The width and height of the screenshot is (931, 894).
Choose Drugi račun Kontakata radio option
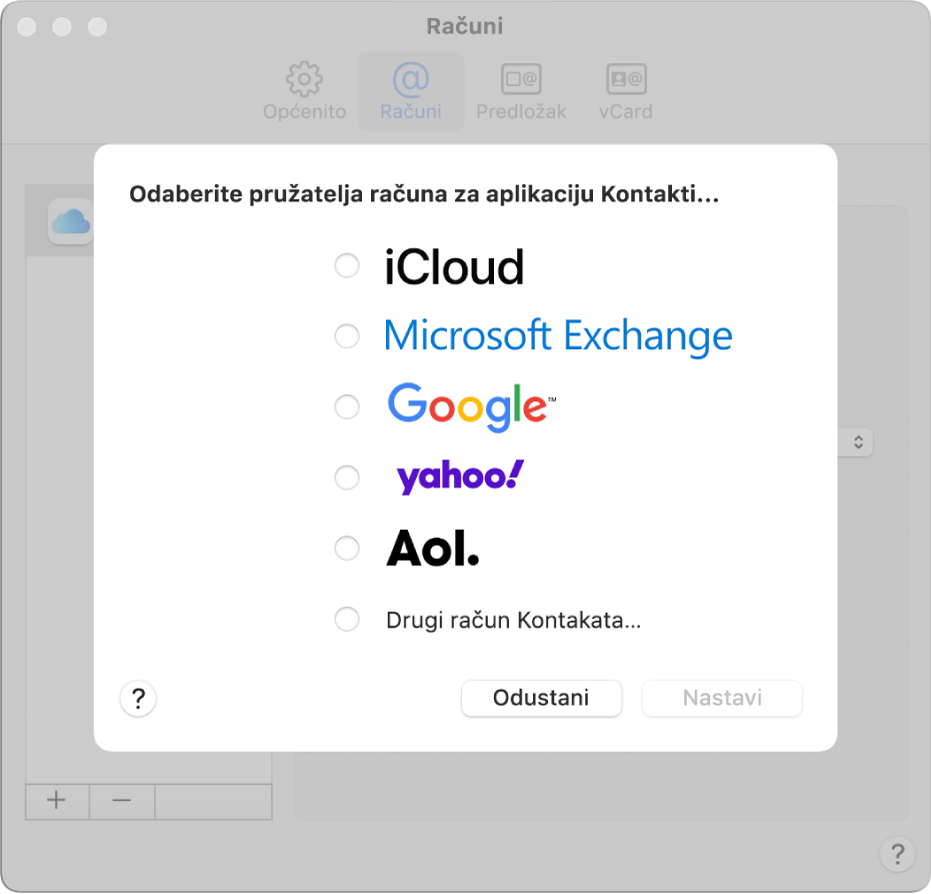347,619
